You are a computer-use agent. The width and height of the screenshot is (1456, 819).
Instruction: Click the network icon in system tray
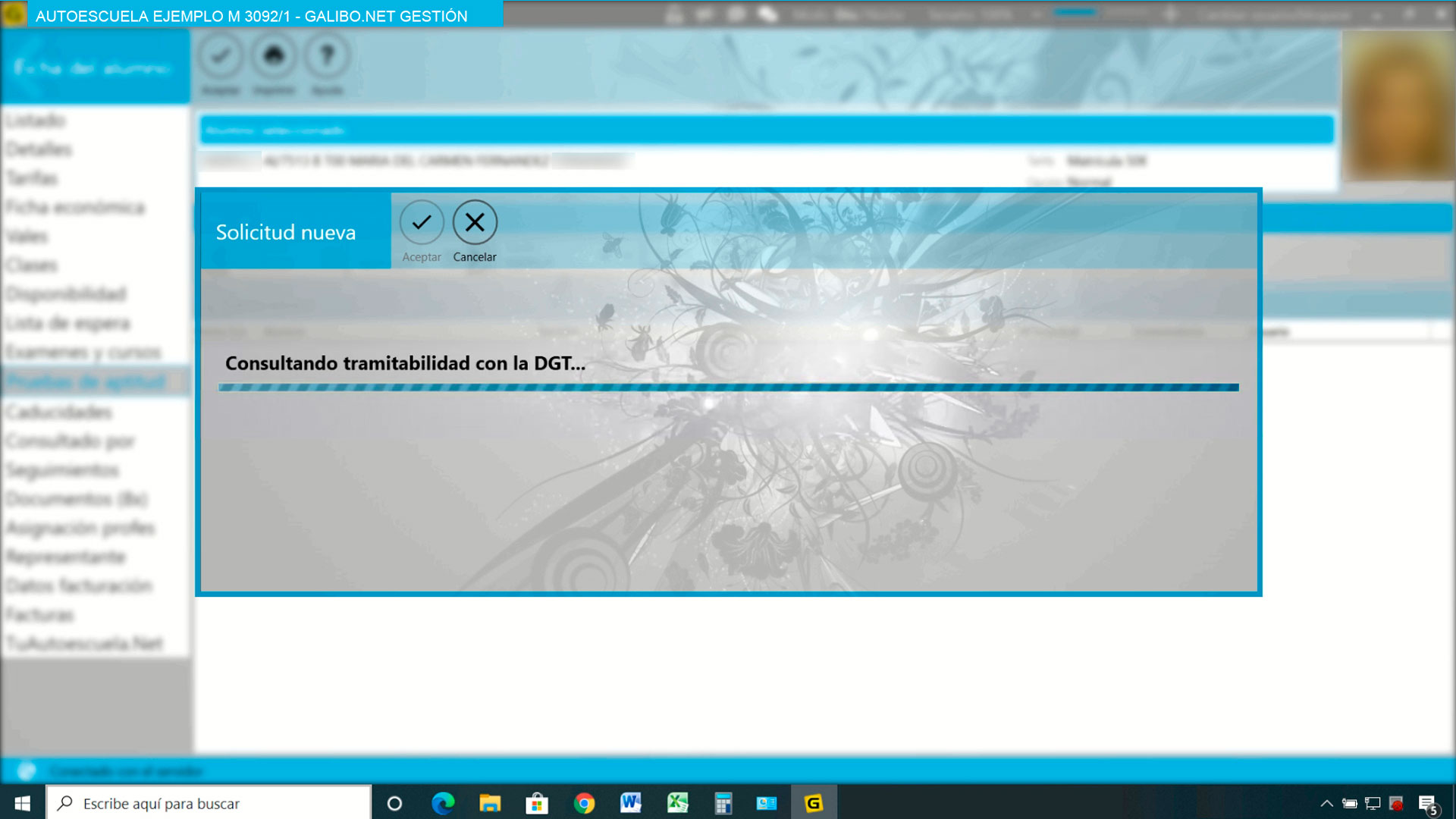point(1373,803)
